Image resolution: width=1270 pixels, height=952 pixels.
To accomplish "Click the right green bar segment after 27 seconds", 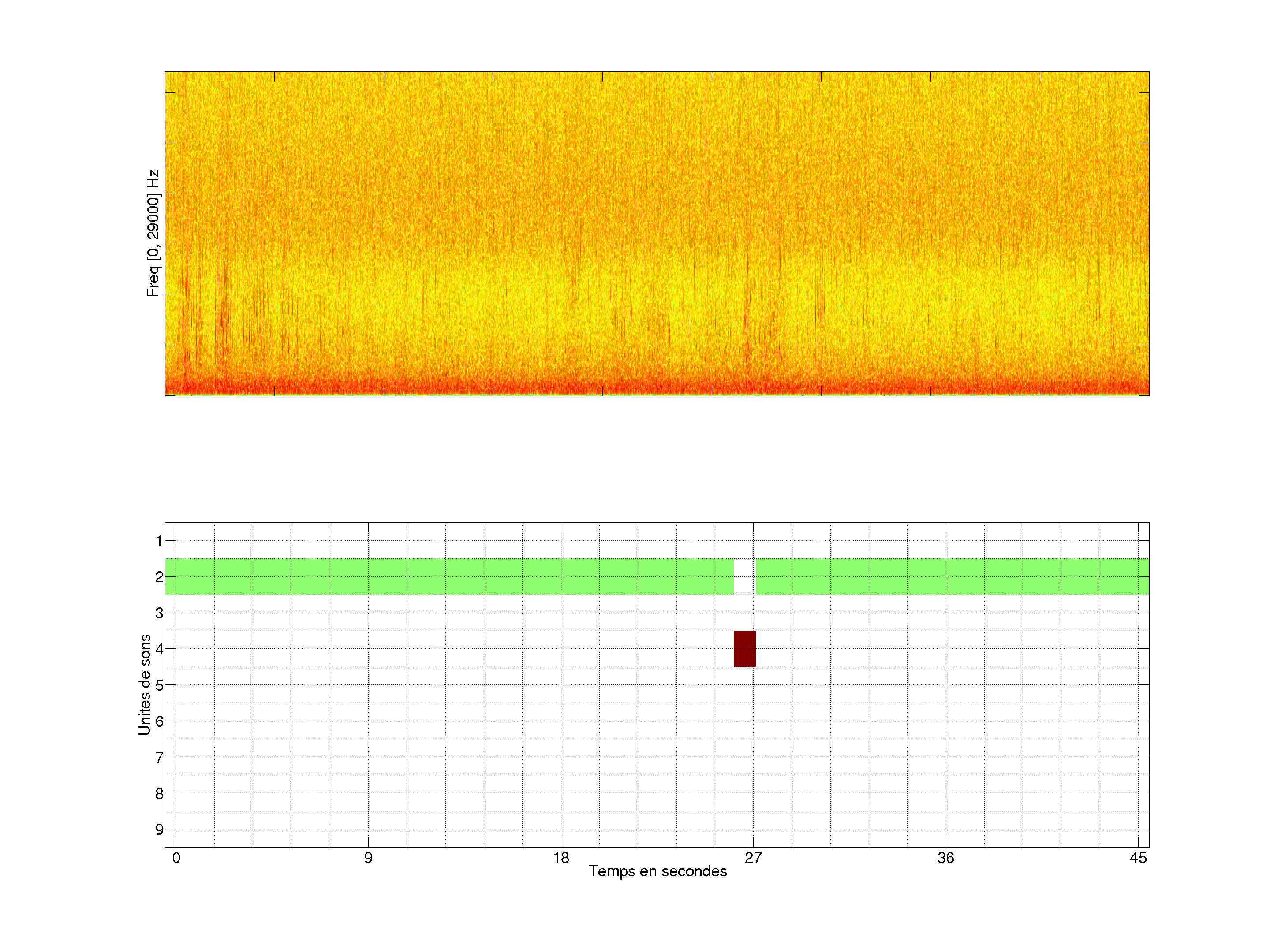I will point(951,576).
